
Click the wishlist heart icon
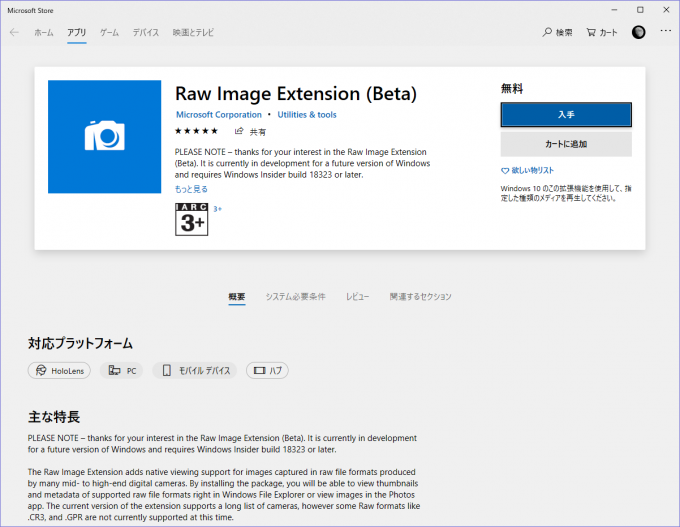click(505, 171)
